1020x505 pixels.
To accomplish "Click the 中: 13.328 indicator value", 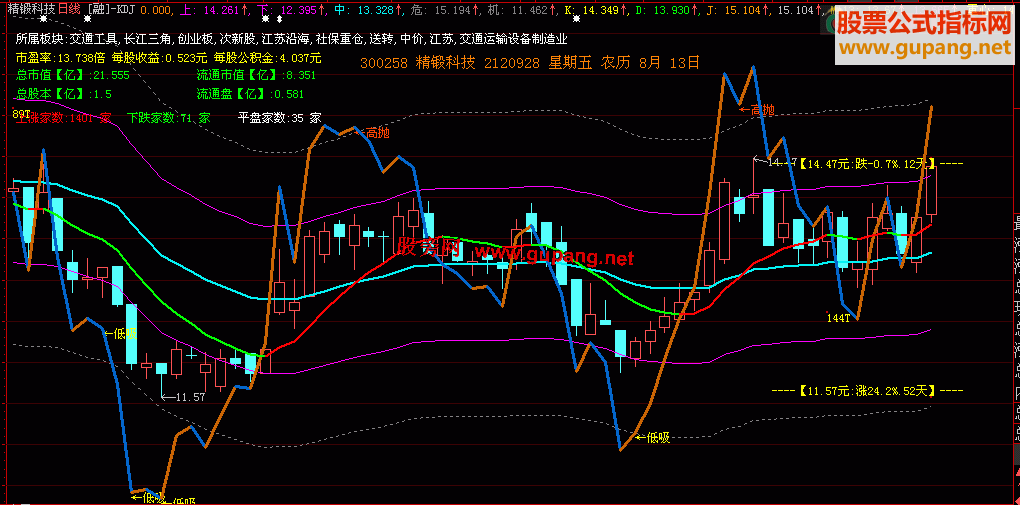I will point(366,10).
